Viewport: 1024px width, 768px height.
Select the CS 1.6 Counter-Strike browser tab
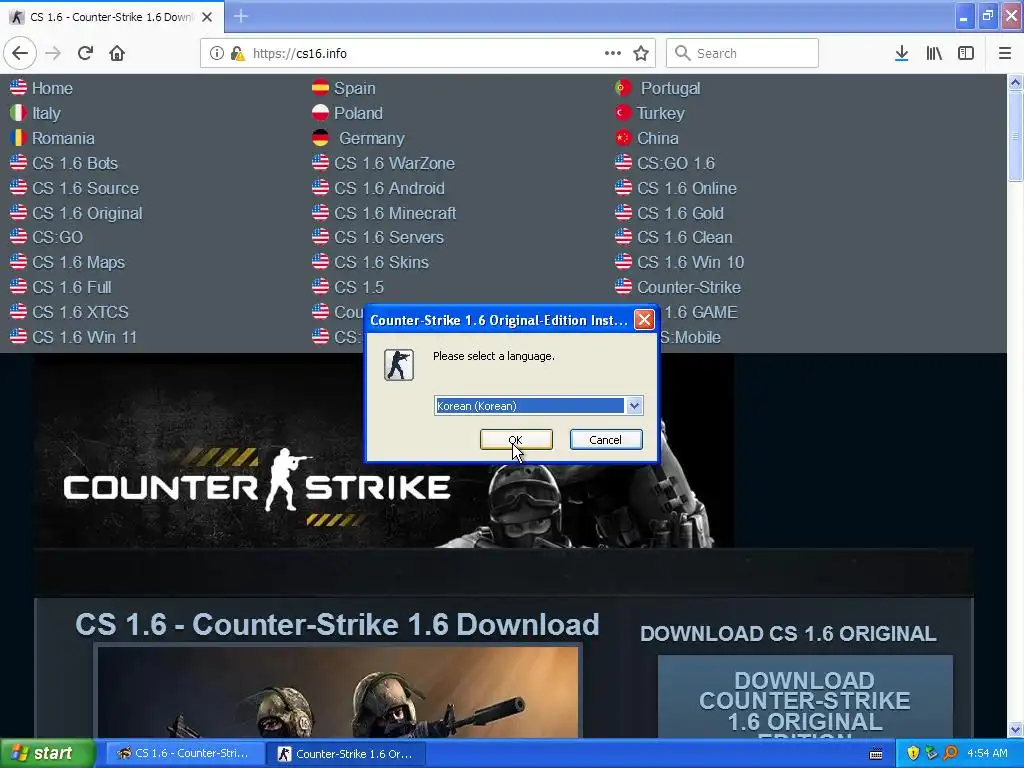(112, 17)
